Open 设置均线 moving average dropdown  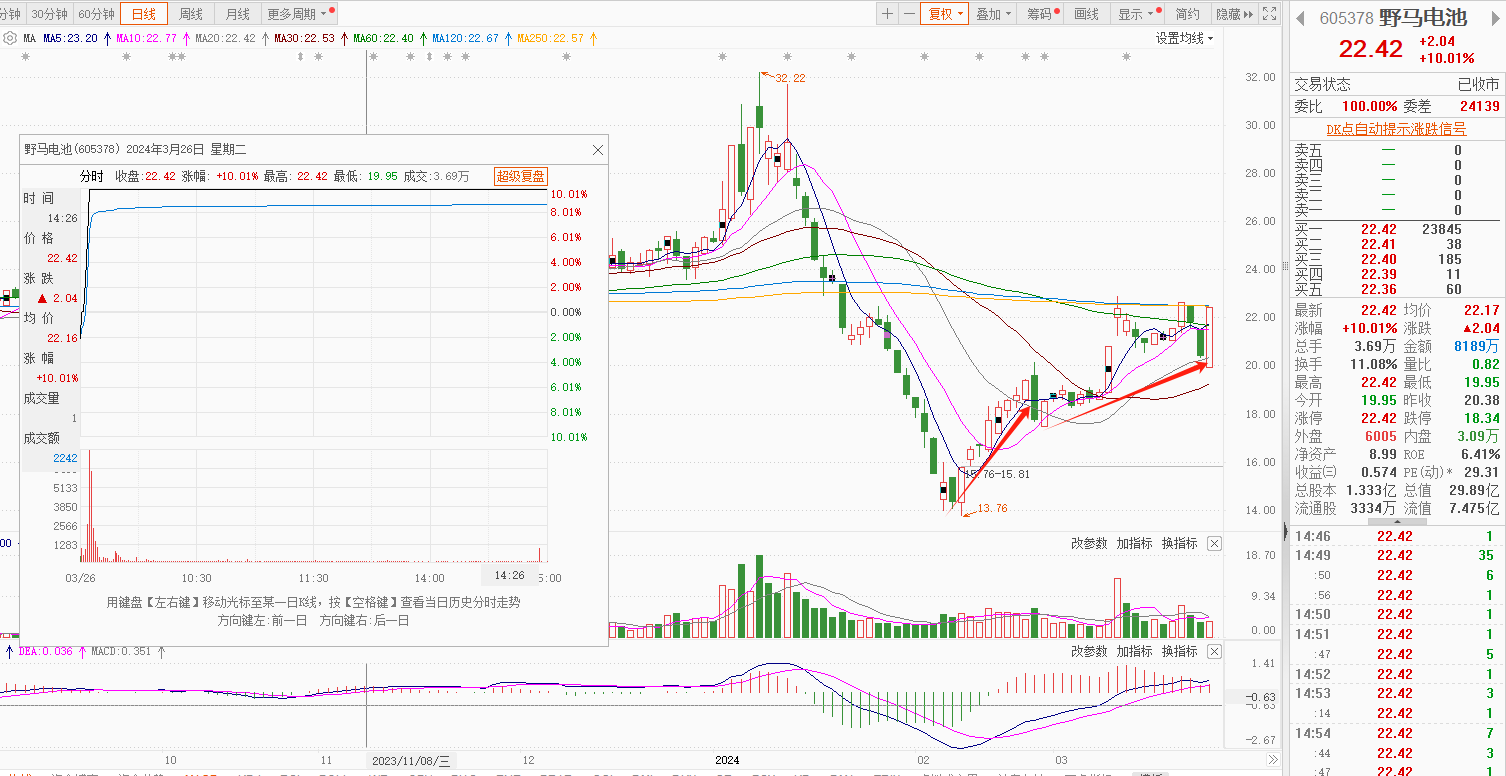coord(1184,38)
